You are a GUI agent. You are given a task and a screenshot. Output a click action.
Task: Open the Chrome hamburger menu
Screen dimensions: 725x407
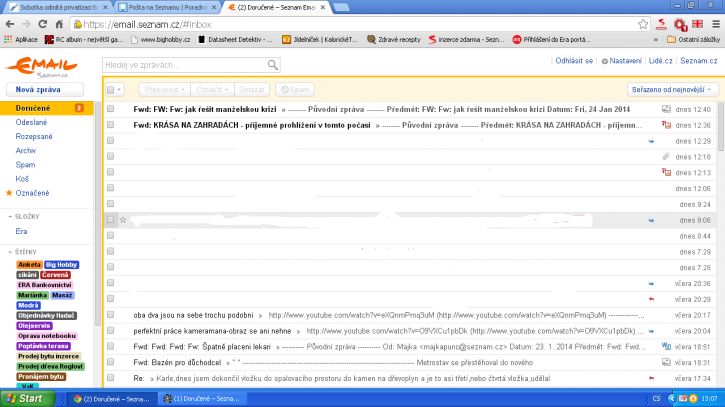point(716,24)
